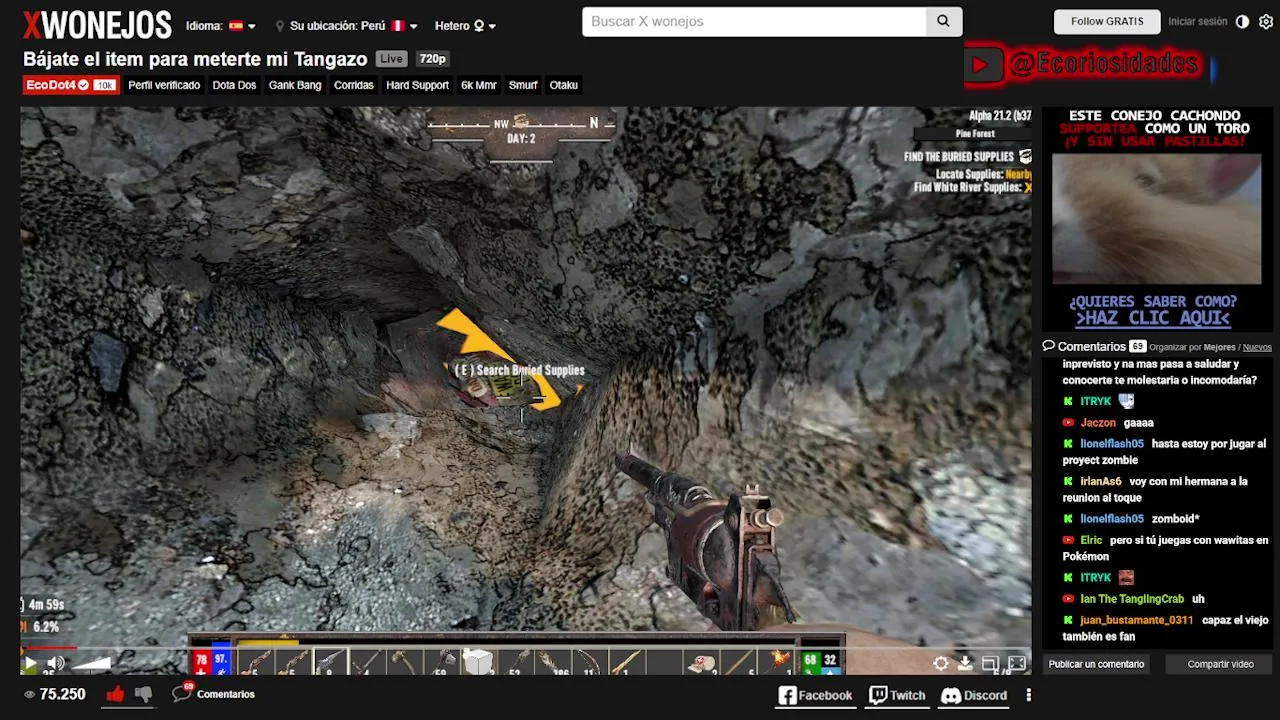Sort comments by Mejores
Viewport: 1280px width, 720px height.
pos(1220,347)
